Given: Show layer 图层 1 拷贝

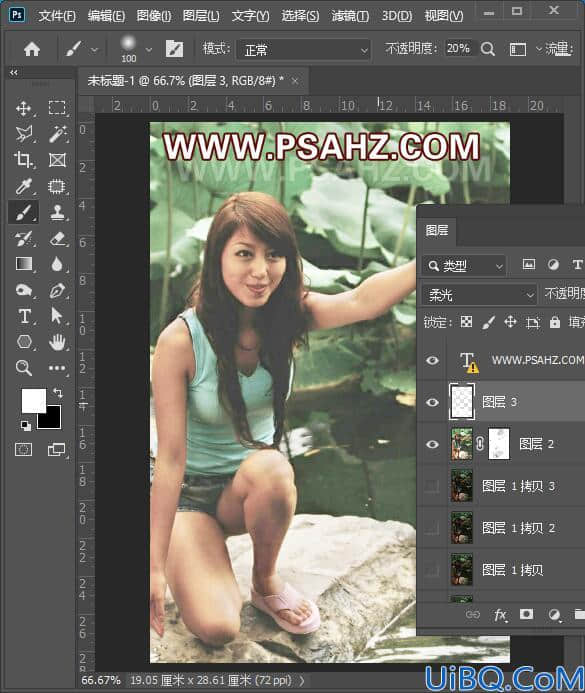Looking at the screenshot, I should point(432,570).
